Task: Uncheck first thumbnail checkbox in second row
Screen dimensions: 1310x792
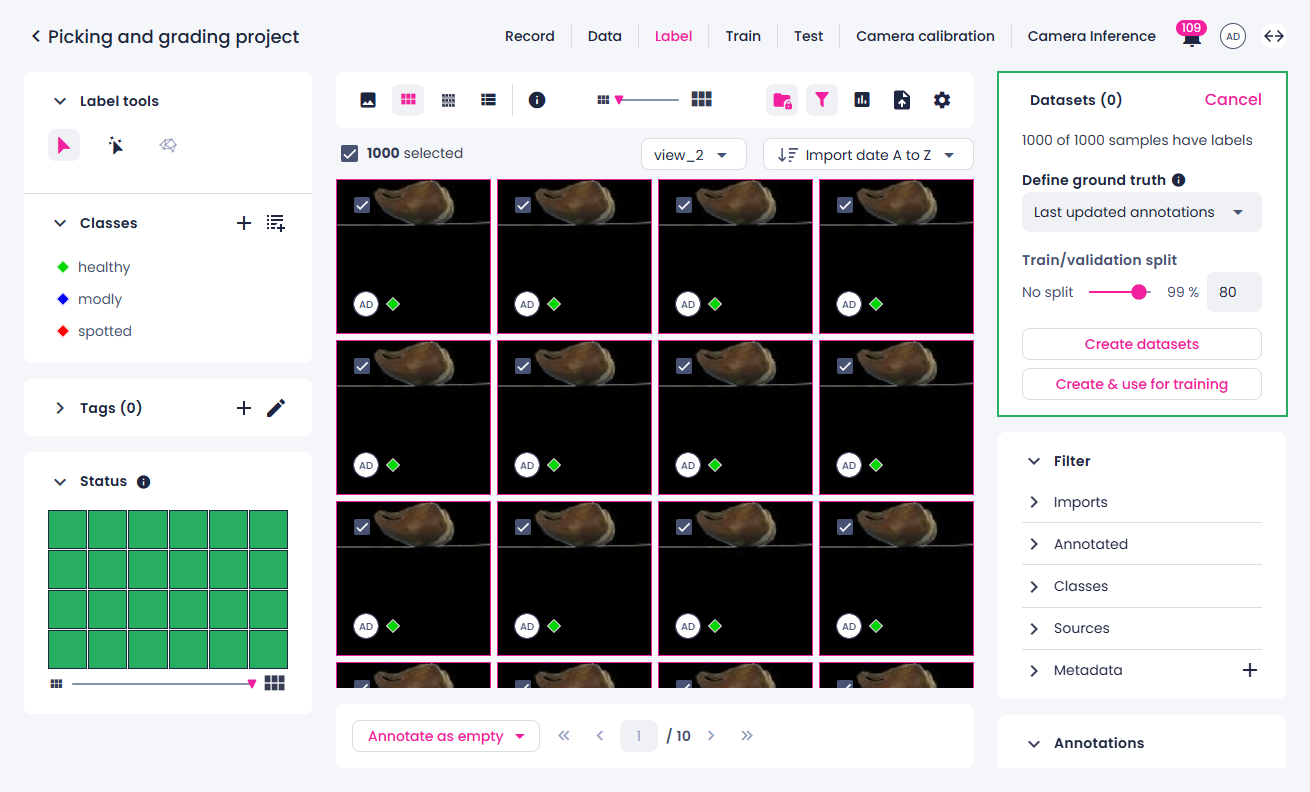Action: point(362,366)
